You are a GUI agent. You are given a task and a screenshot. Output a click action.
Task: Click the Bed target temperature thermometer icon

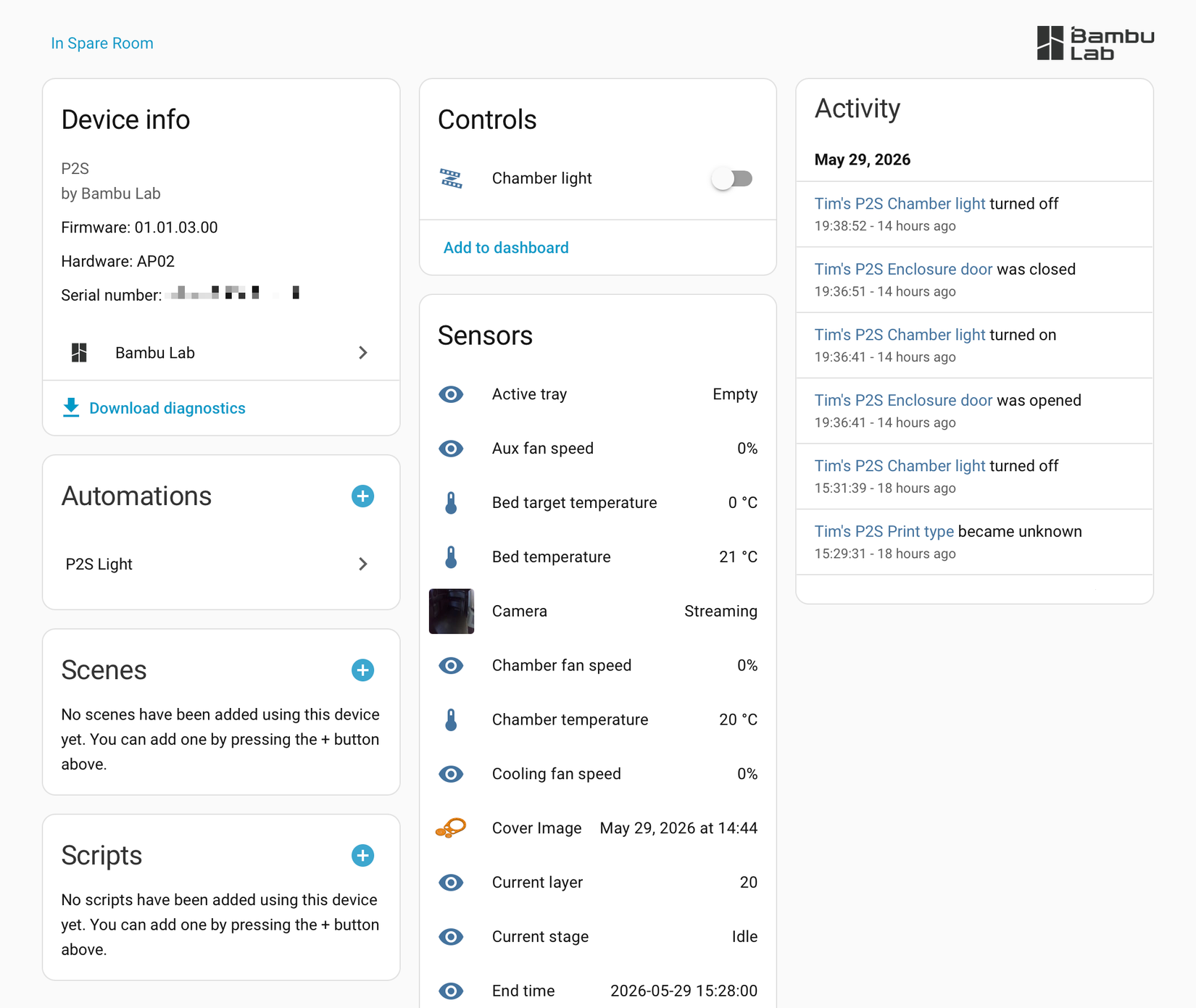[x=451, y=503]
